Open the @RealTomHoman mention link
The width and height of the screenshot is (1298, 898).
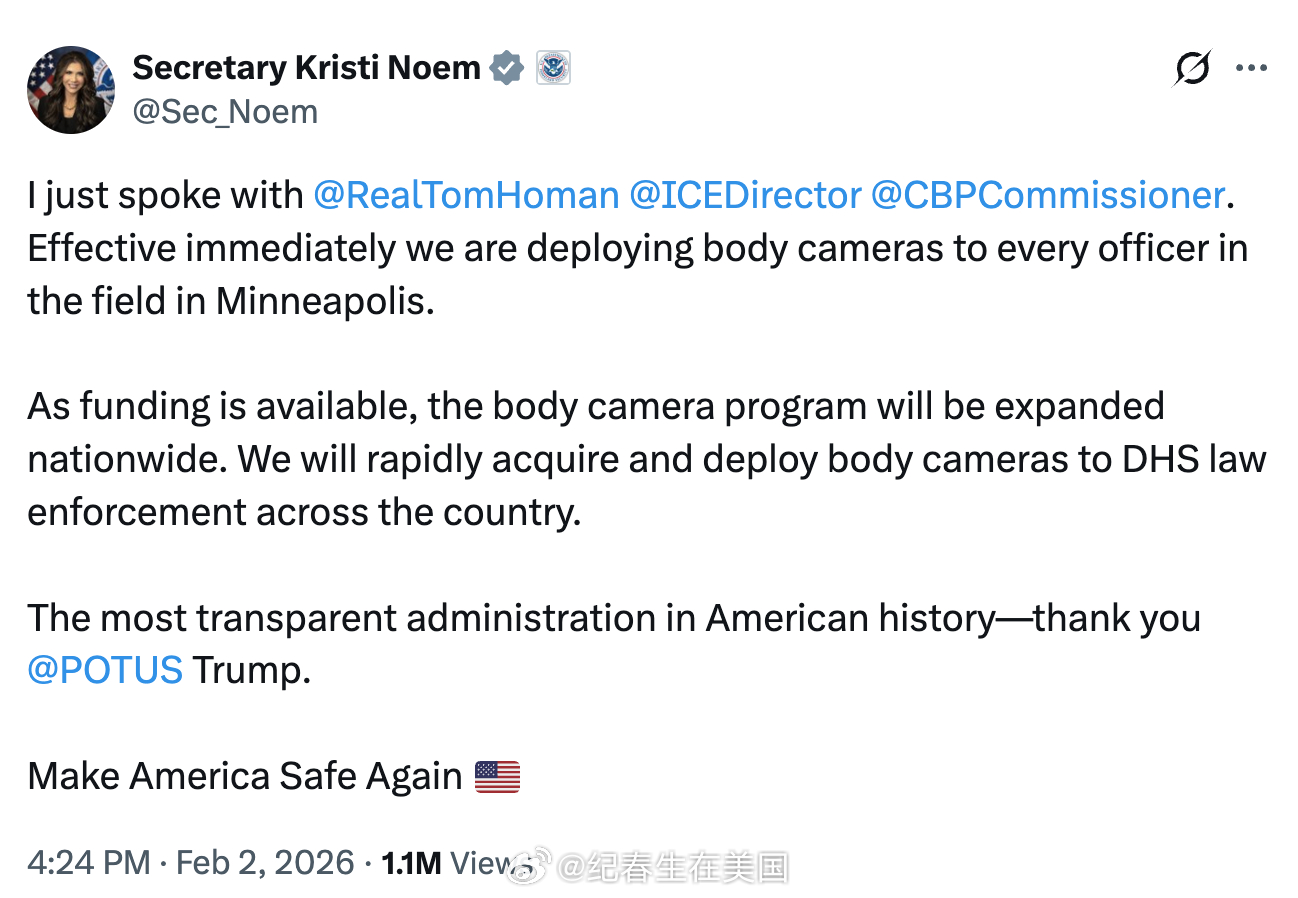click(x=466, y=194)
